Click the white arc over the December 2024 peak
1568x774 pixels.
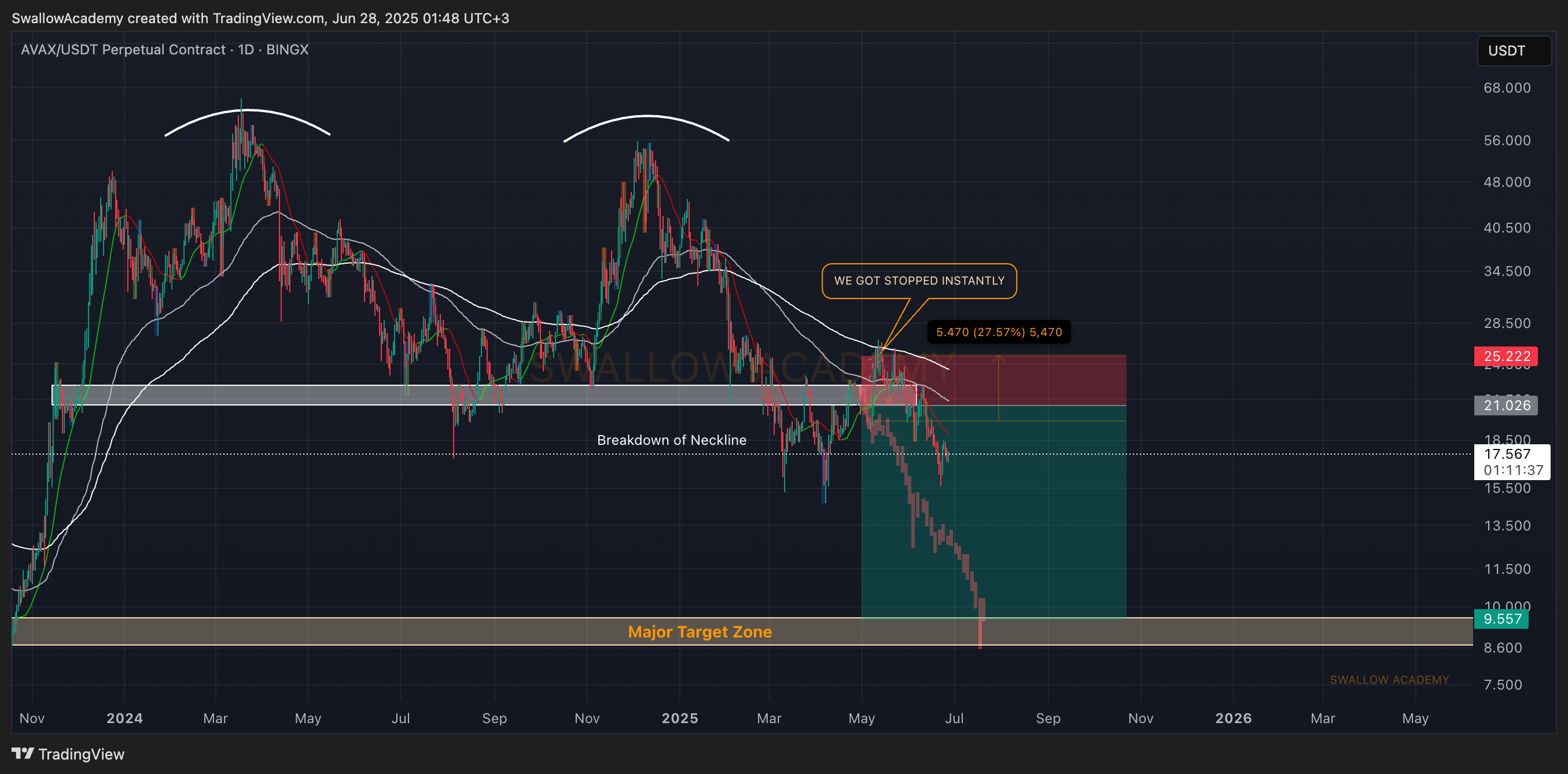646,116
